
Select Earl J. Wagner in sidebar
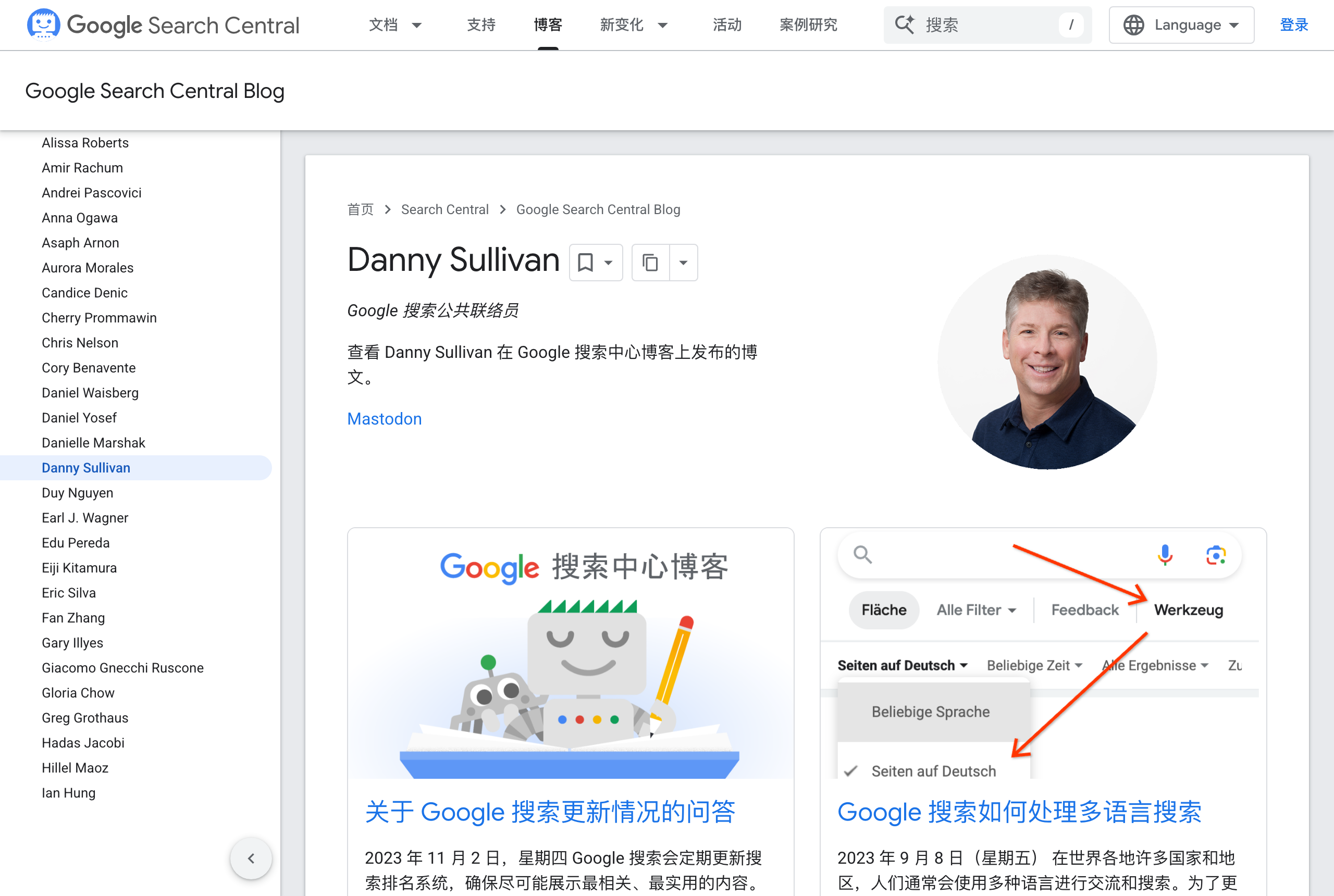pos(84,518)
